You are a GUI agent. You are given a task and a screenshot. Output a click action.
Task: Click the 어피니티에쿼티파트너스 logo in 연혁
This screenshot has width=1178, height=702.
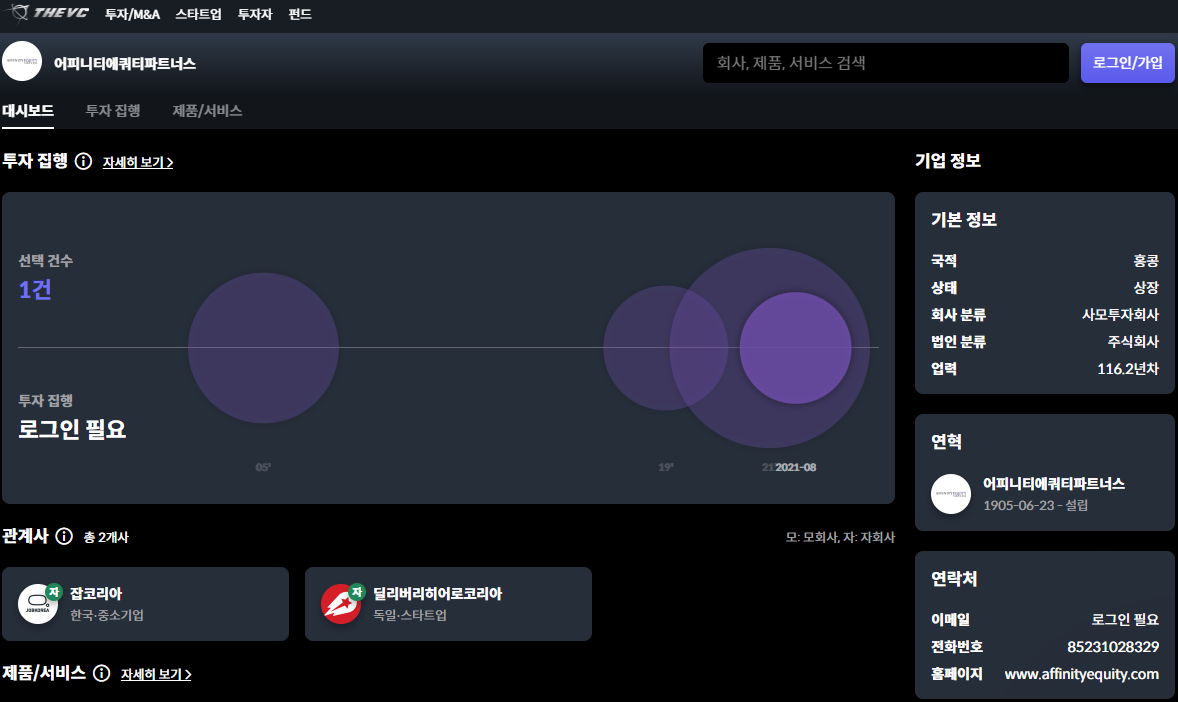pyautogui.click(x=951, y=494)
